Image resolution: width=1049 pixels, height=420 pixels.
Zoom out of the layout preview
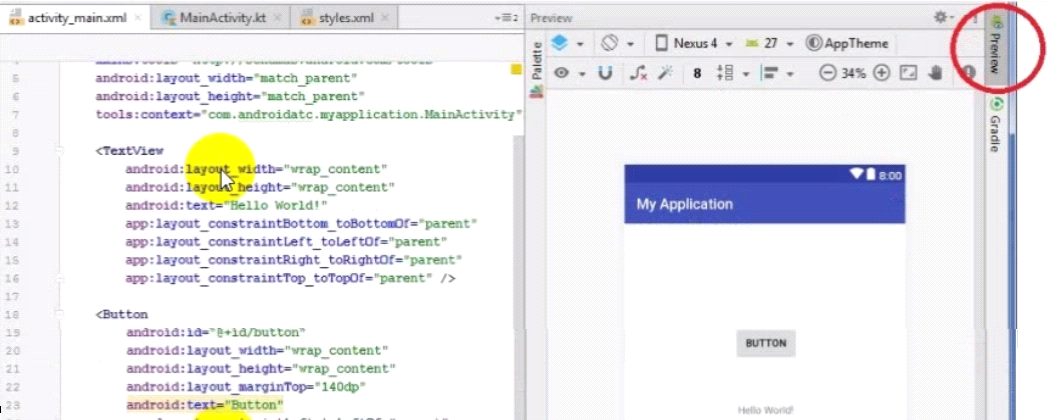pyautogui.click(x=827, y=73)
